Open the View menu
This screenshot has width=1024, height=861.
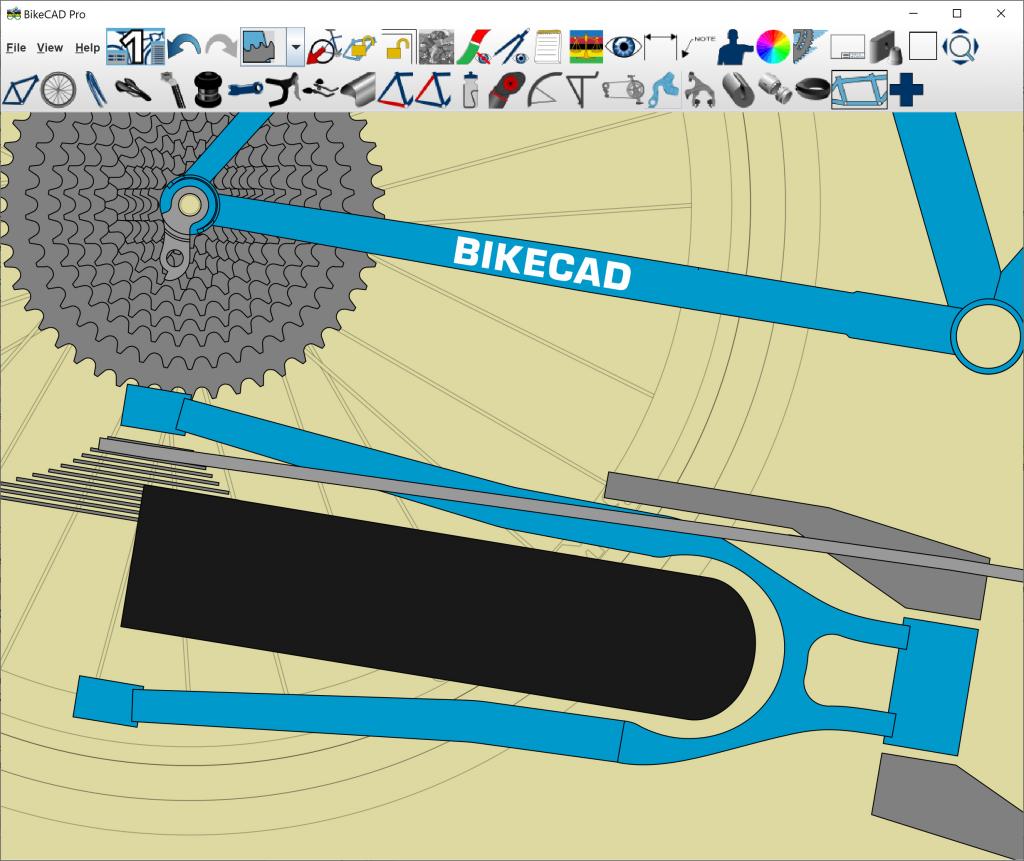(49, 47)
